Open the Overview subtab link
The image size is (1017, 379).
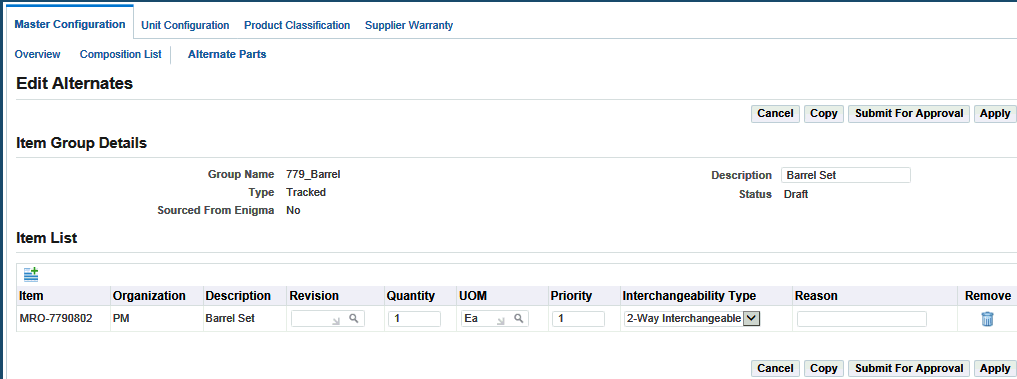pos(38,55)
